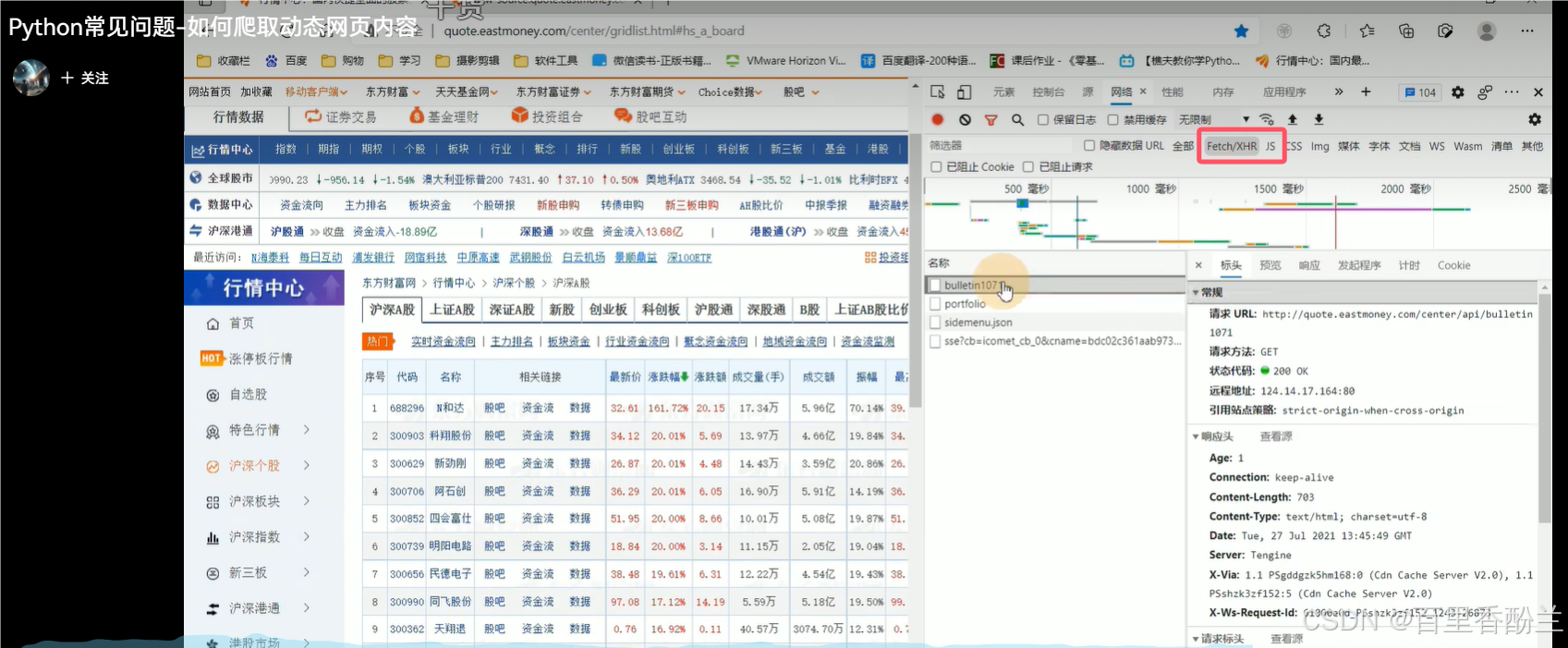Open the 实时资金流向 link
1568x648 pixels.
[444, 341]
